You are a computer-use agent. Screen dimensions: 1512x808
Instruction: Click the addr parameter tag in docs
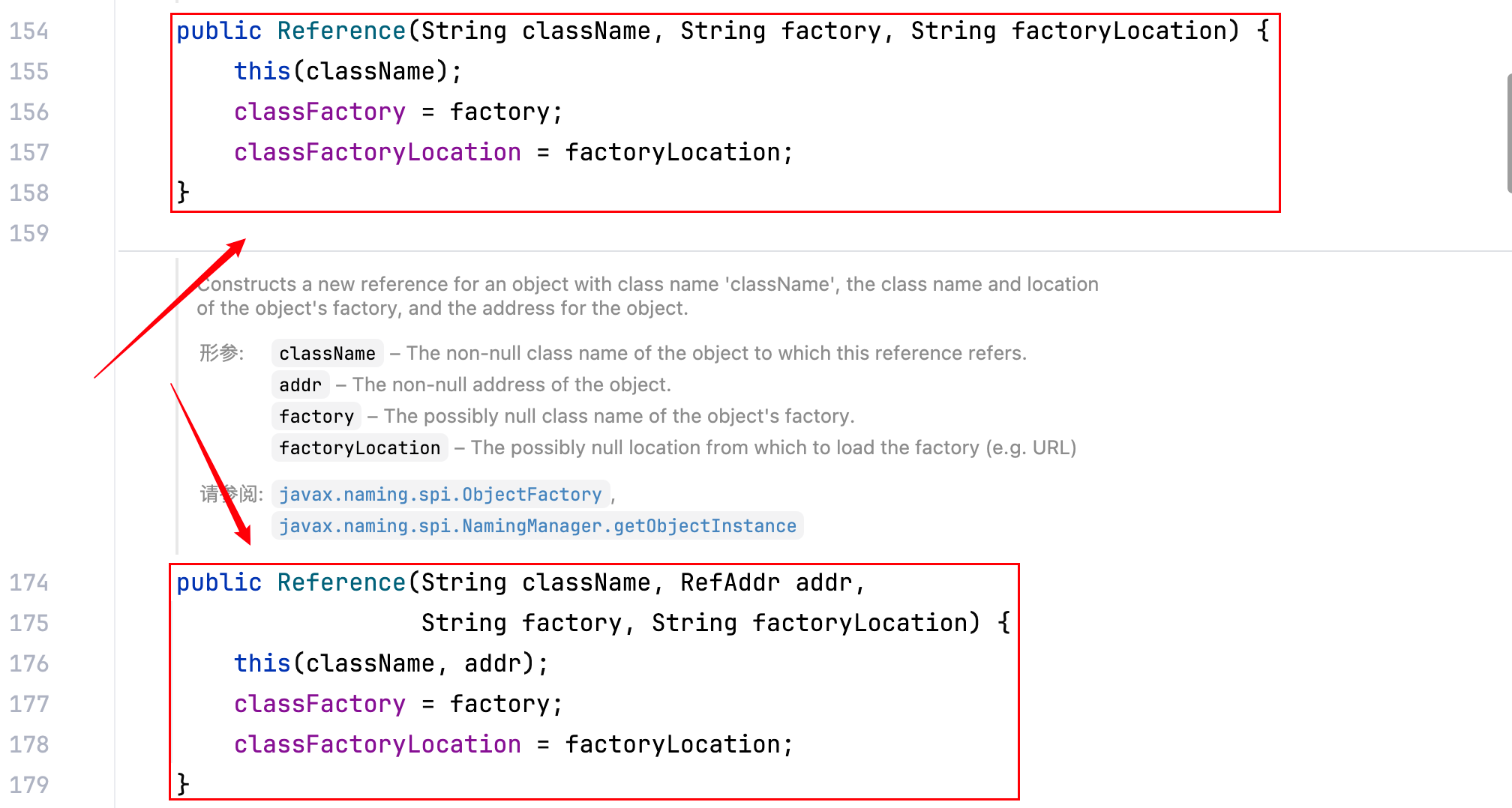[300, 385]
